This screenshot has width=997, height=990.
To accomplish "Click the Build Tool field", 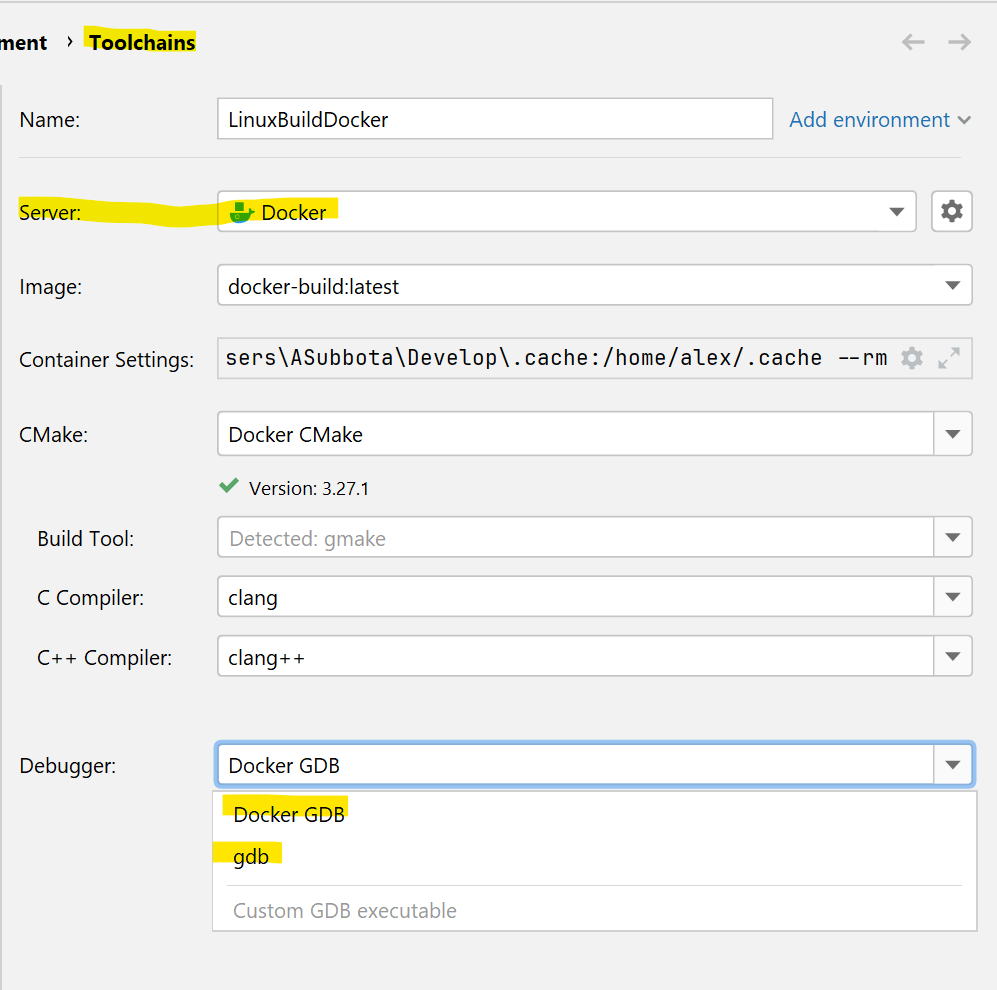I will tap(575, 537).
